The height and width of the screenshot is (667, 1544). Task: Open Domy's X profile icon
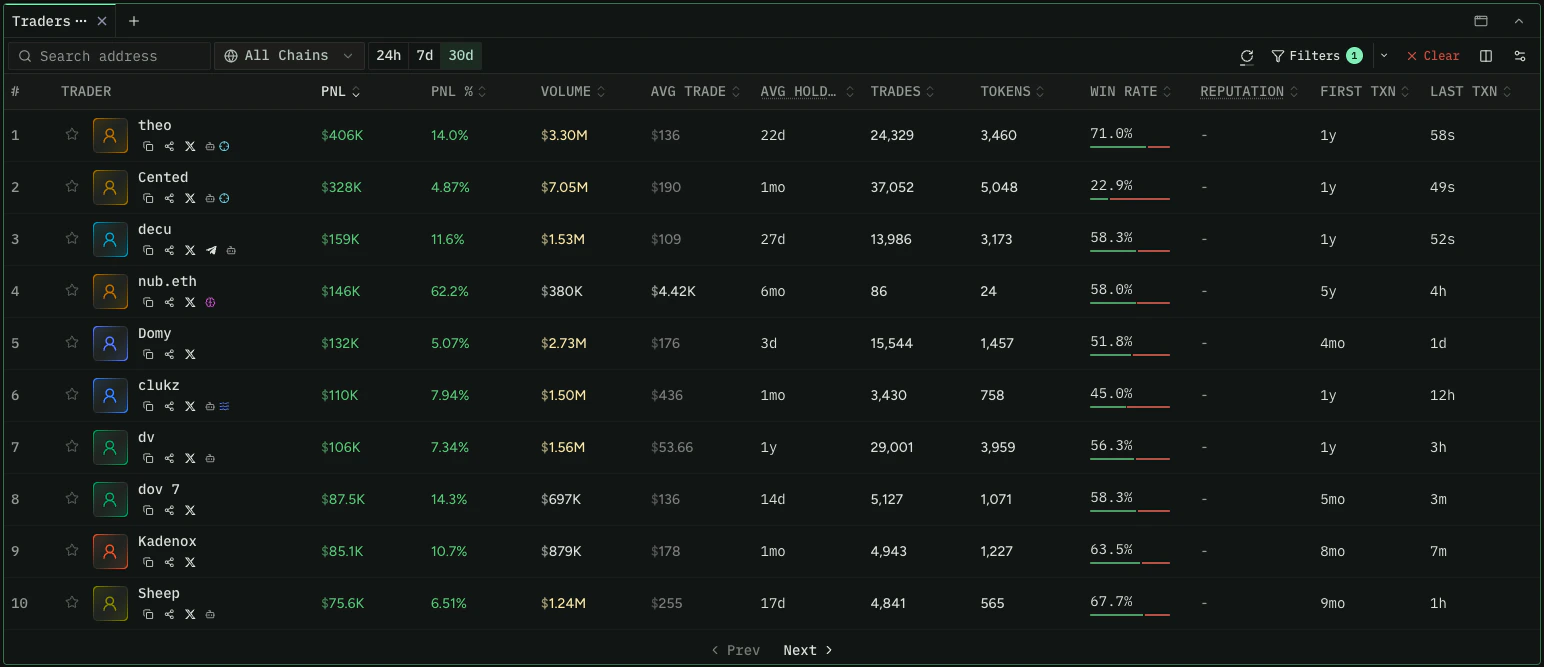(x=190, y=354)
